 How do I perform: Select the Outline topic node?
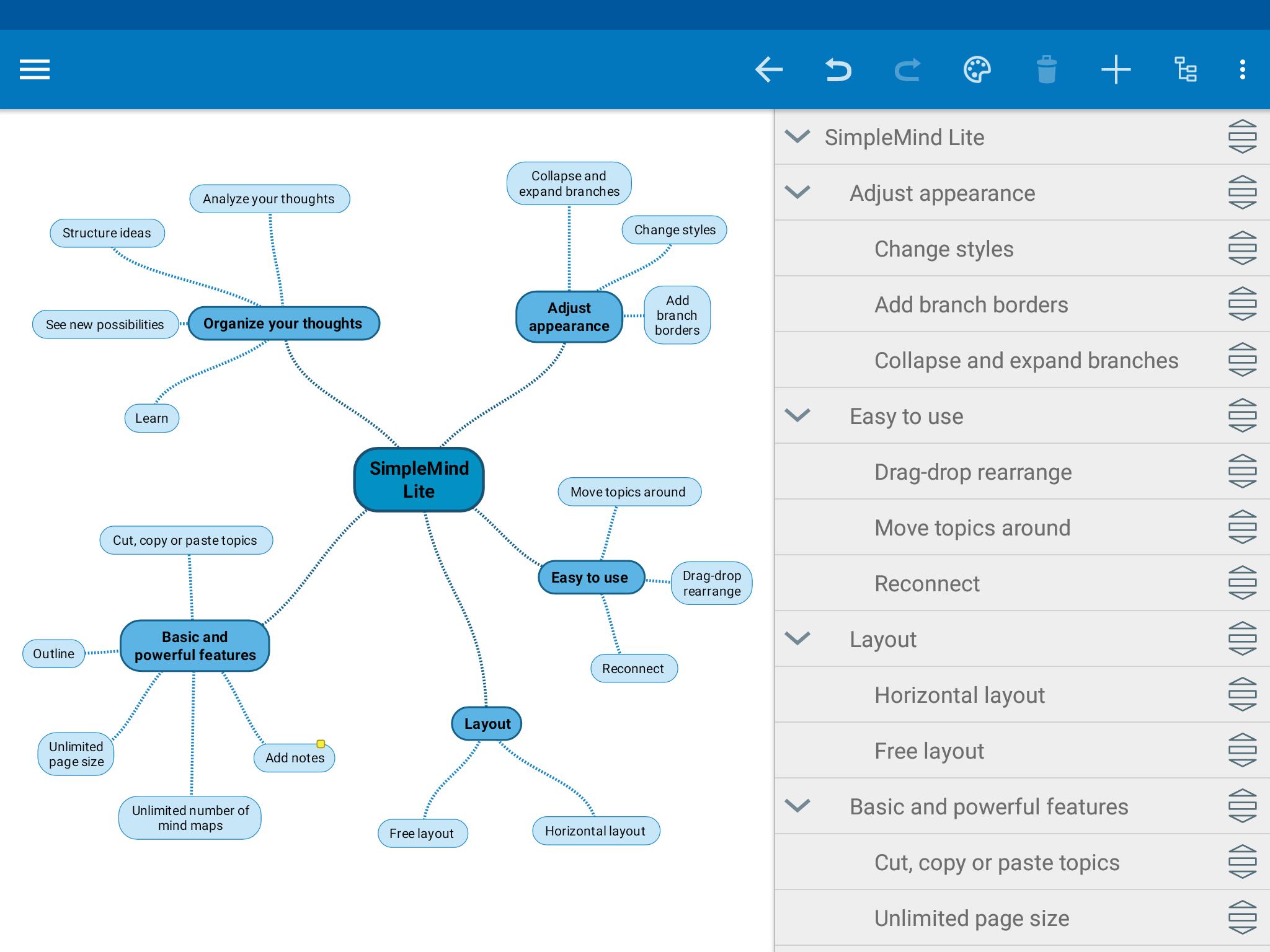click(54, 654)
